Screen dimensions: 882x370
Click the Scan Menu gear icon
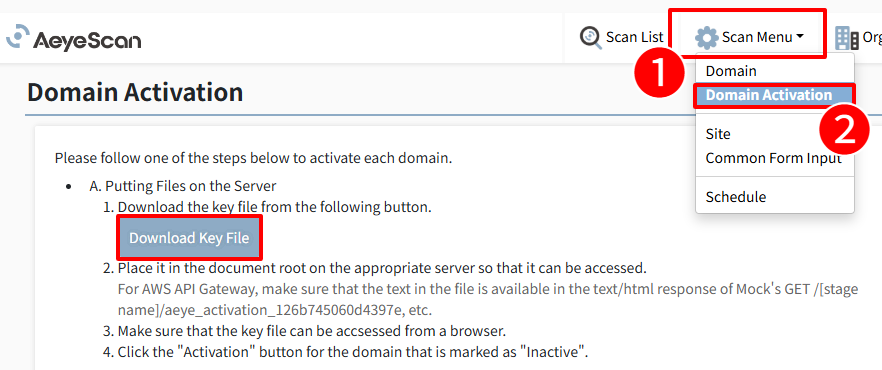[706, 38]
